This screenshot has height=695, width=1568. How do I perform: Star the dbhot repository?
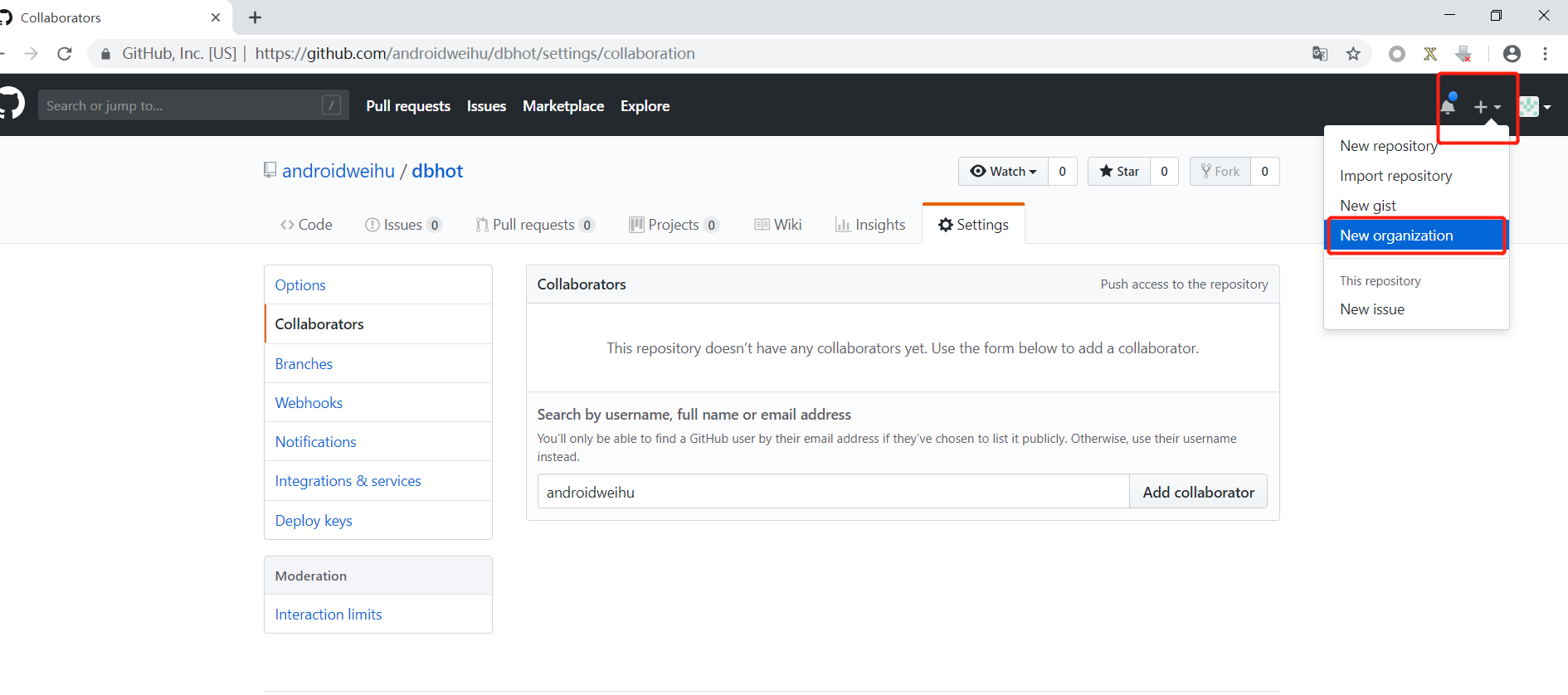pyautogui.click(x=1119, y=172)
